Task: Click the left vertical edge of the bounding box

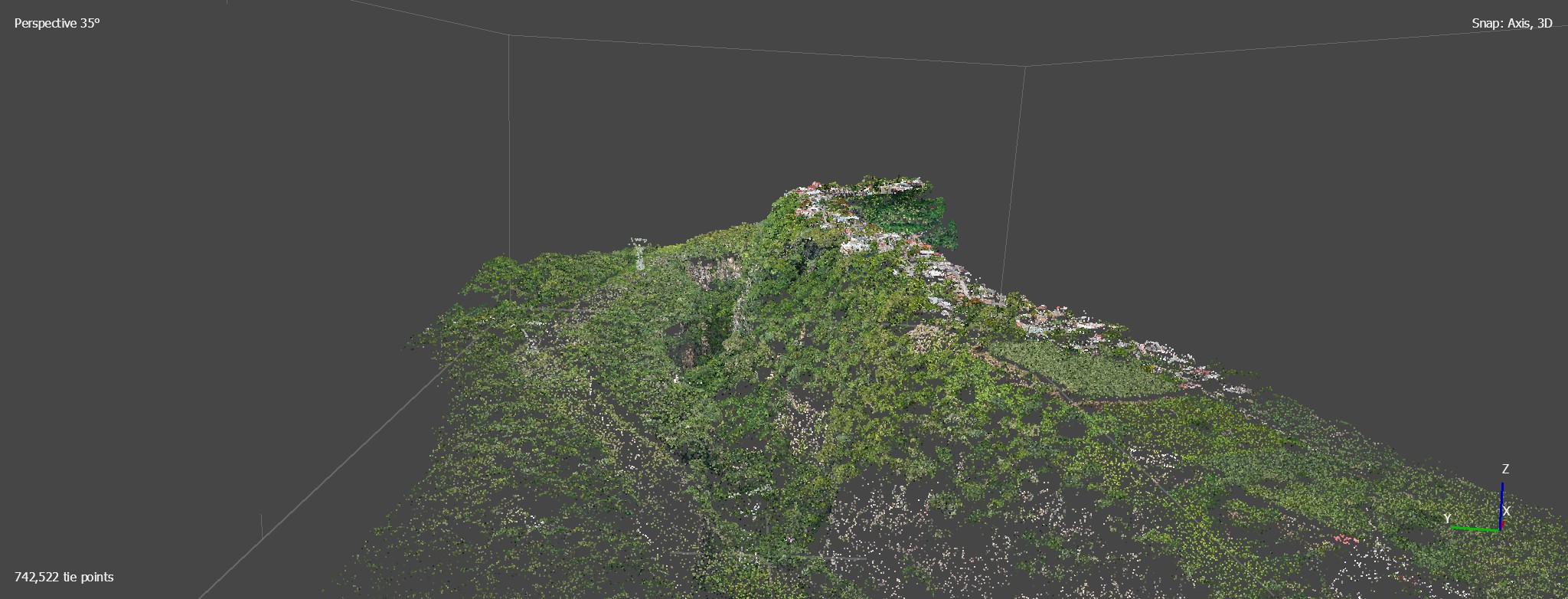Action: (509, 153)
